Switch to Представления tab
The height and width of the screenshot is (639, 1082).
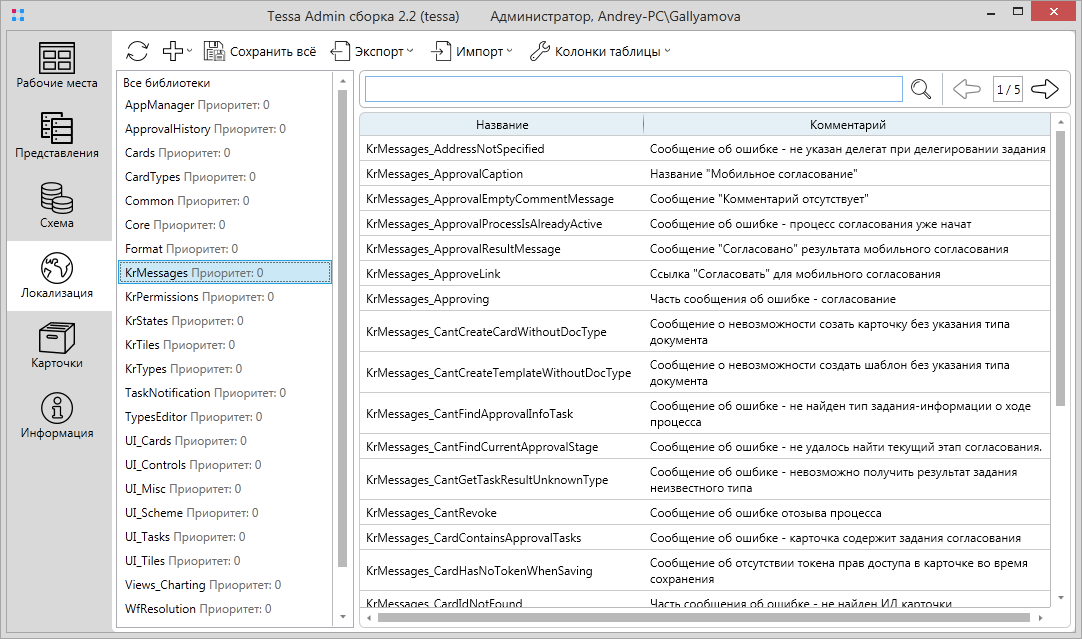(x=57, y=136)
